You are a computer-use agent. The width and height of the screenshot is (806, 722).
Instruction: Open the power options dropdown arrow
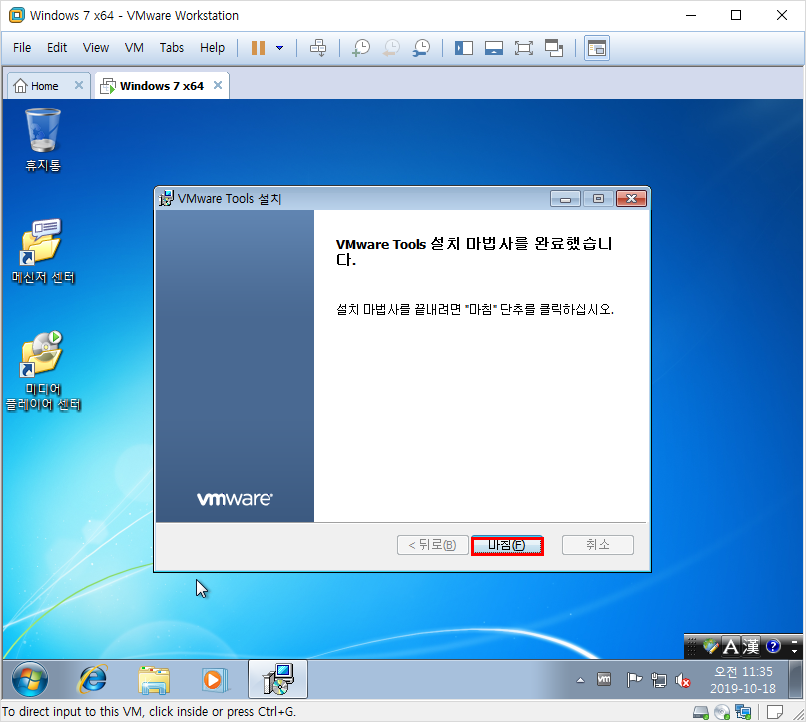tap(280, 48)
